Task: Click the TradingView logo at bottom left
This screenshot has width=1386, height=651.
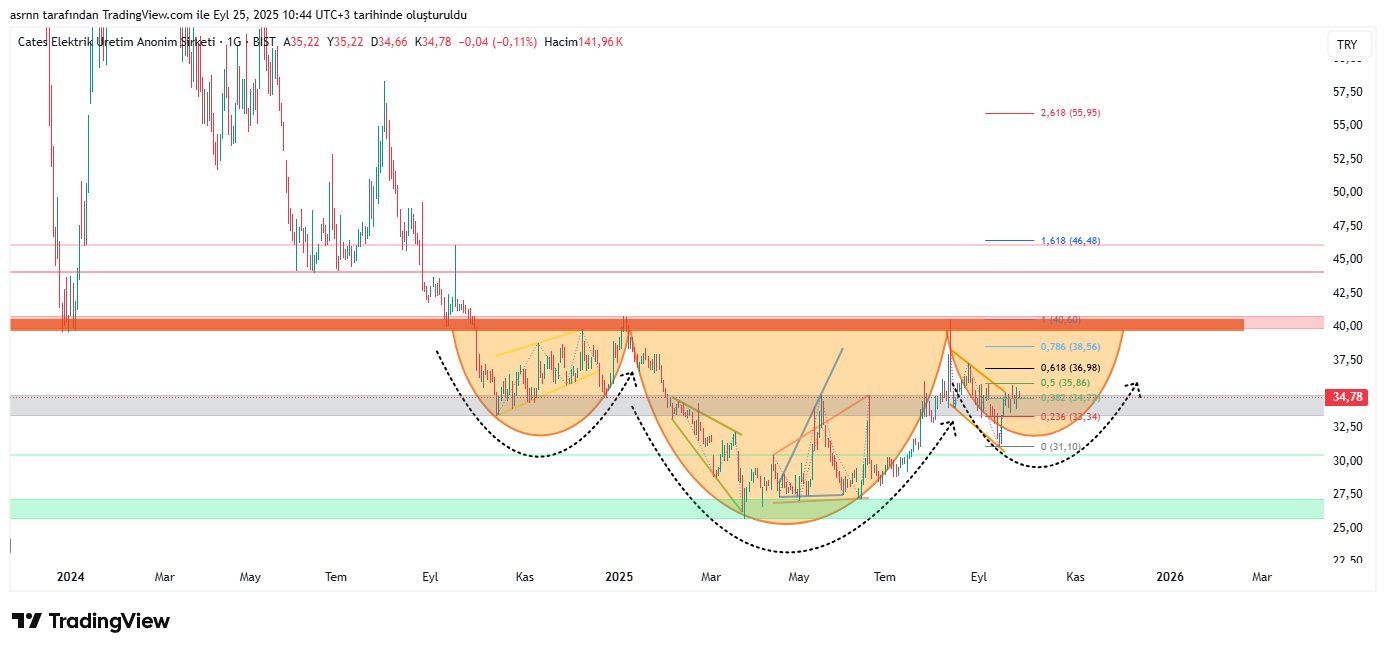Action: pos(91,621)
